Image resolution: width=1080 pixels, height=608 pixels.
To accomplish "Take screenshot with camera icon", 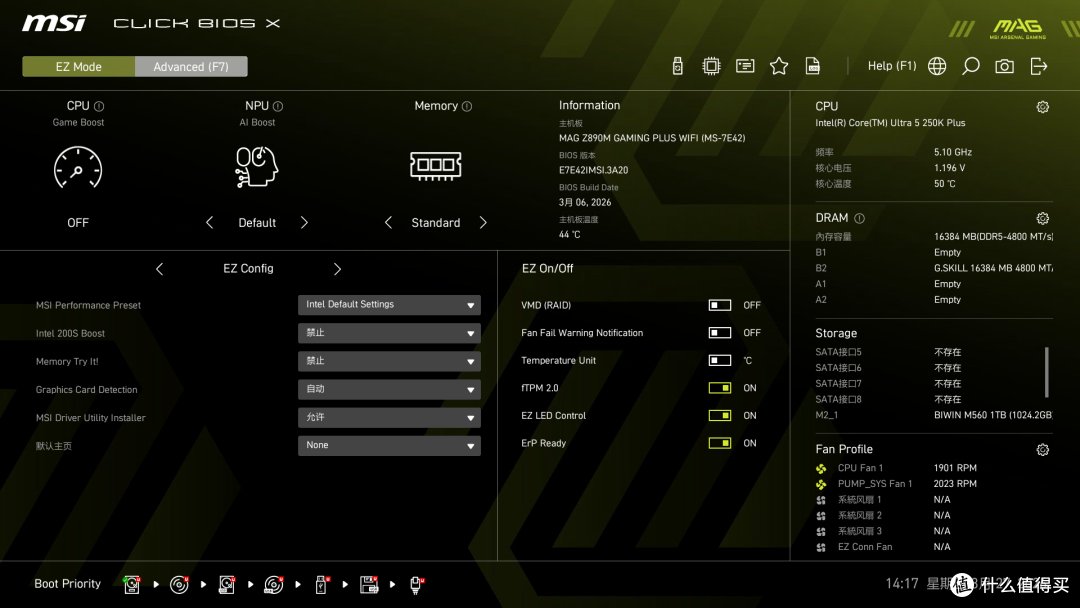I will [x=1004, y=66].
